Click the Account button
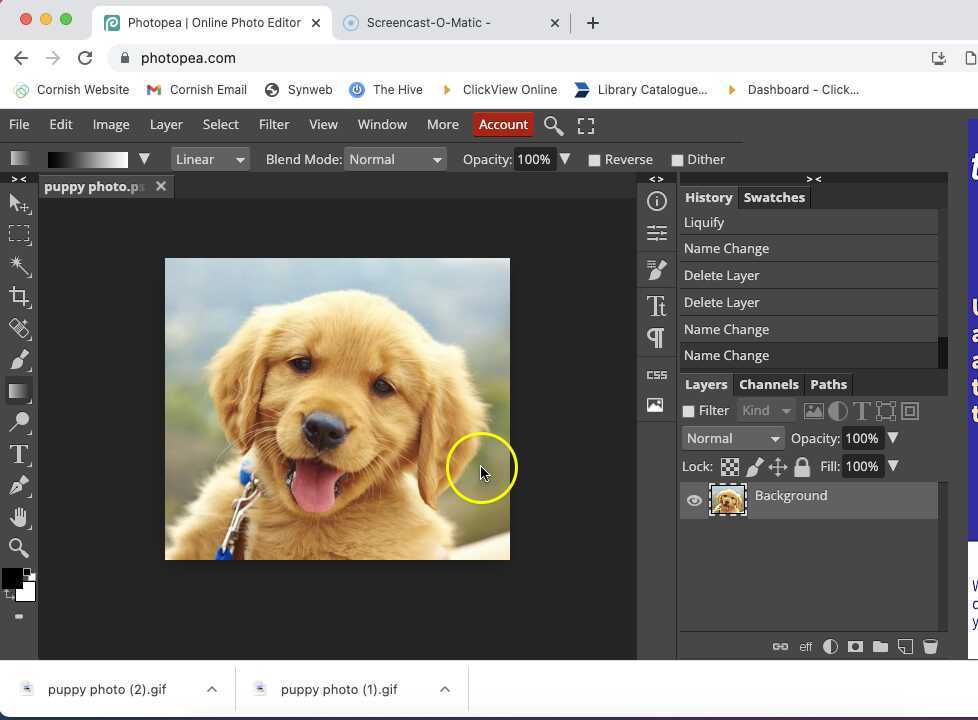978x720 pixels. [x=503, y=124]
